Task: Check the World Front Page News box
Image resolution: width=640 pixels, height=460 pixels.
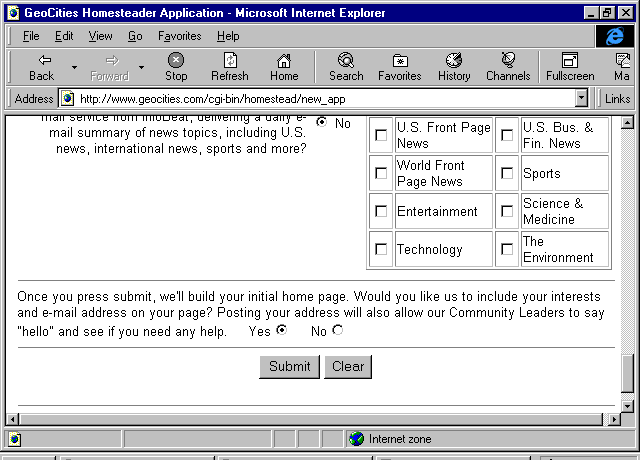Action: click(381, 173)
